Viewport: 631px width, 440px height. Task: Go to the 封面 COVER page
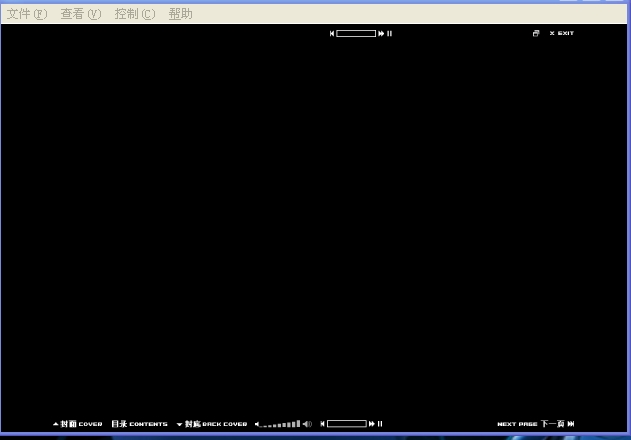[78, 424]
